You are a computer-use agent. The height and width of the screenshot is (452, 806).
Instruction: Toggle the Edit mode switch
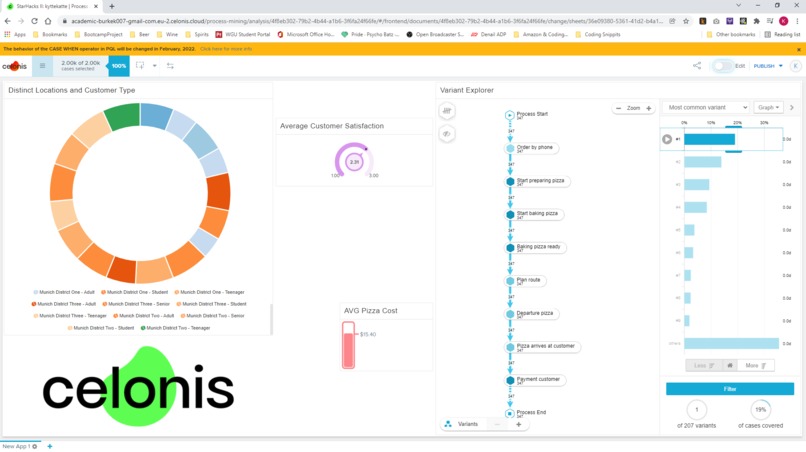(x=722, y=66)
